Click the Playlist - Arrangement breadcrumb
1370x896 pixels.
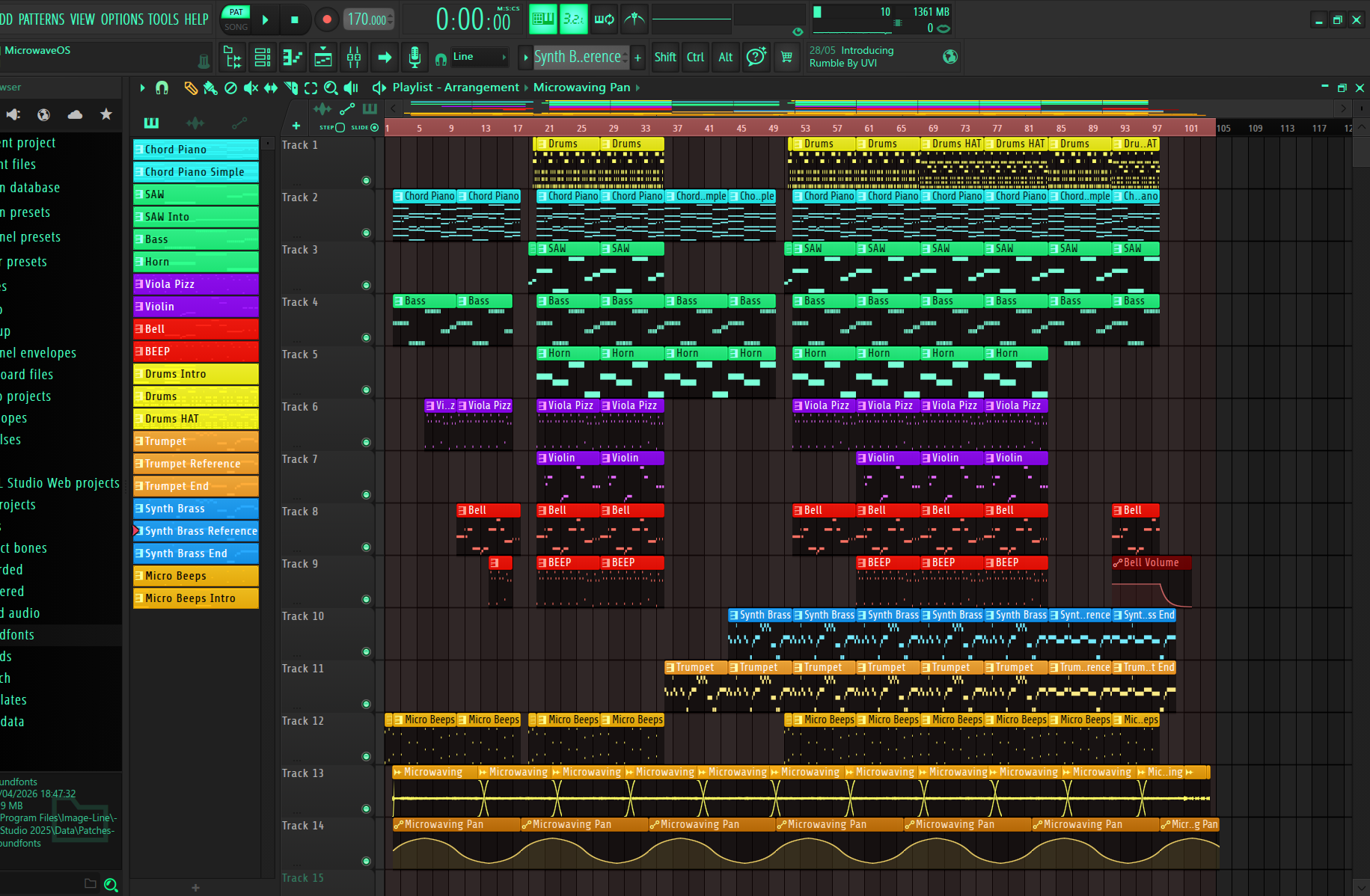(x=456, y=88)
